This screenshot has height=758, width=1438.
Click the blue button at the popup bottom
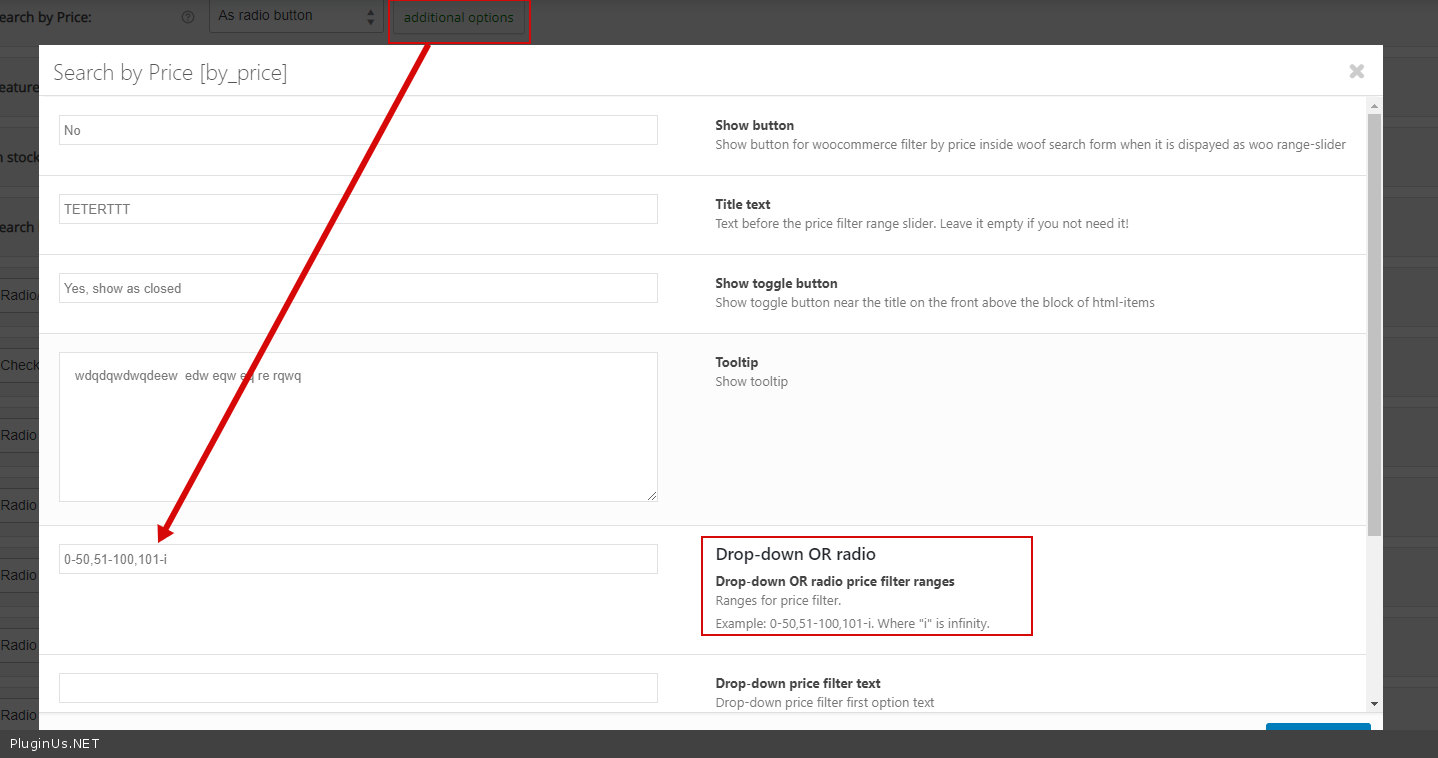[x=1317, y=727]
